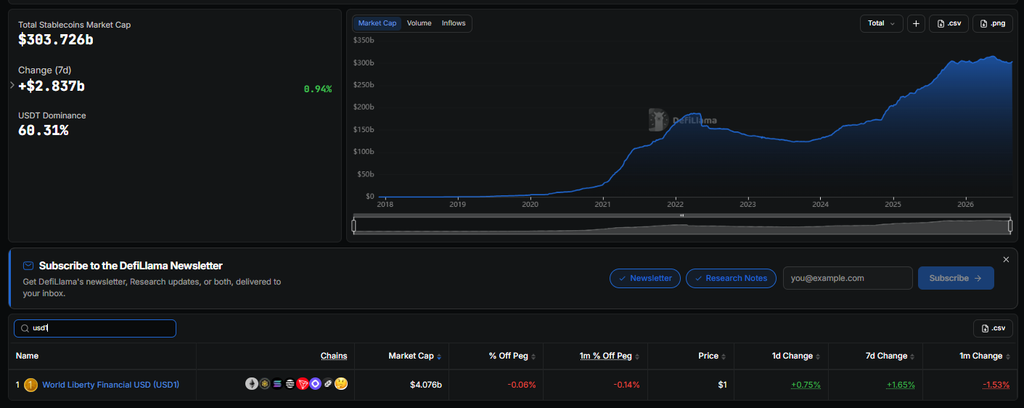Click the search magnifier icon

25,328
